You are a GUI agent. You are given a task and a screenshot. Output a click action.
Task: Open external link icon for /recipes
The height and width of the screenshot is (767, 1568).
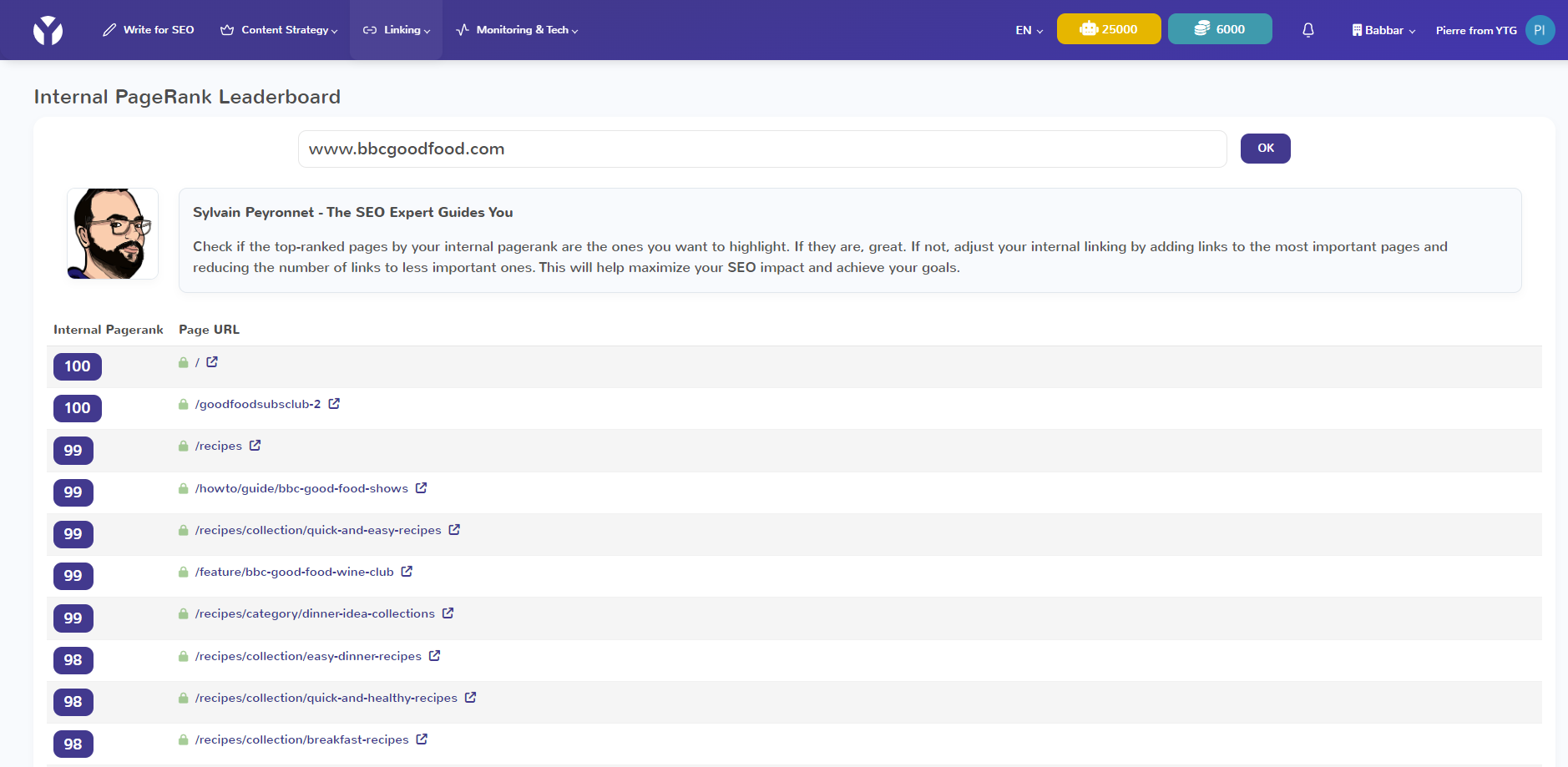pos(255,446)
